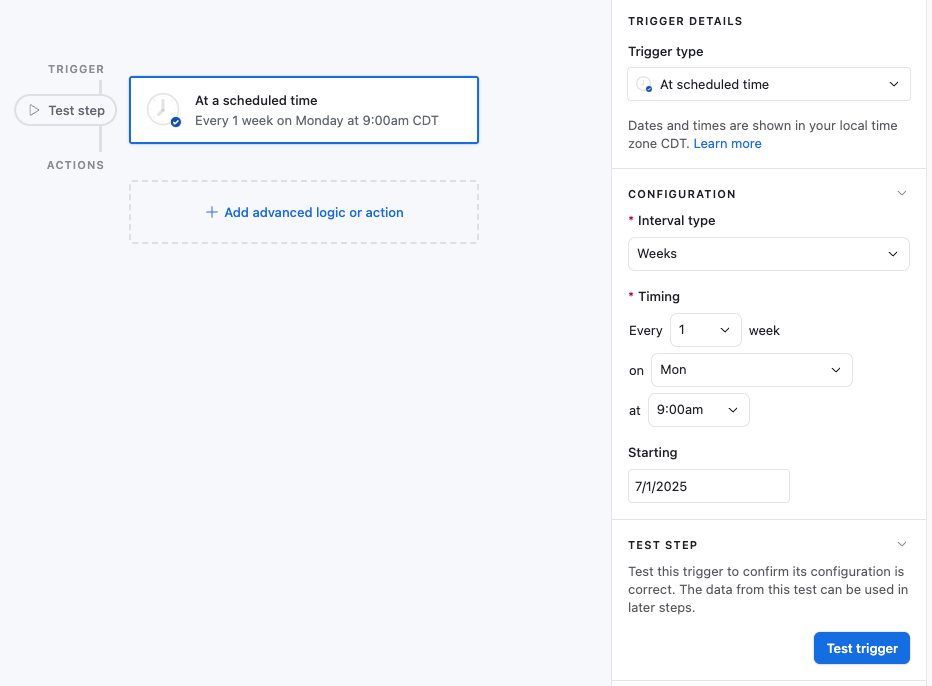Open the day dropdown showing Mon
Viewport: 932px width, 686px height.
coord(751,370)
